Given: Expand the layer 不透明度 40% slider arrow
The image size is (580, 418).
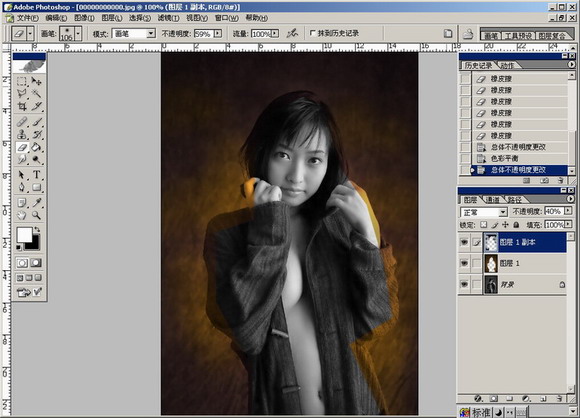Looking at the screenshot, I should 568,211.
